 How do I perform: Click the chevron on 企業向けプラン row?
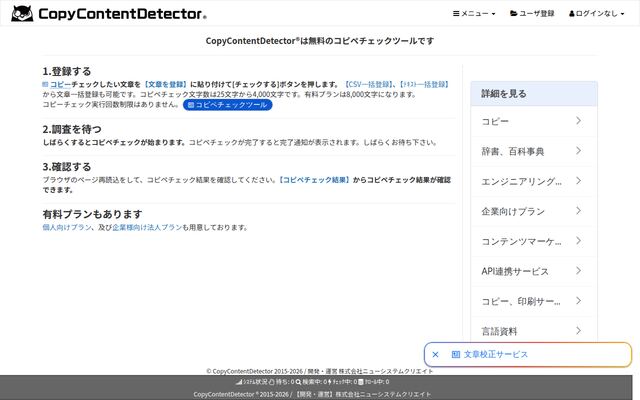578,211
